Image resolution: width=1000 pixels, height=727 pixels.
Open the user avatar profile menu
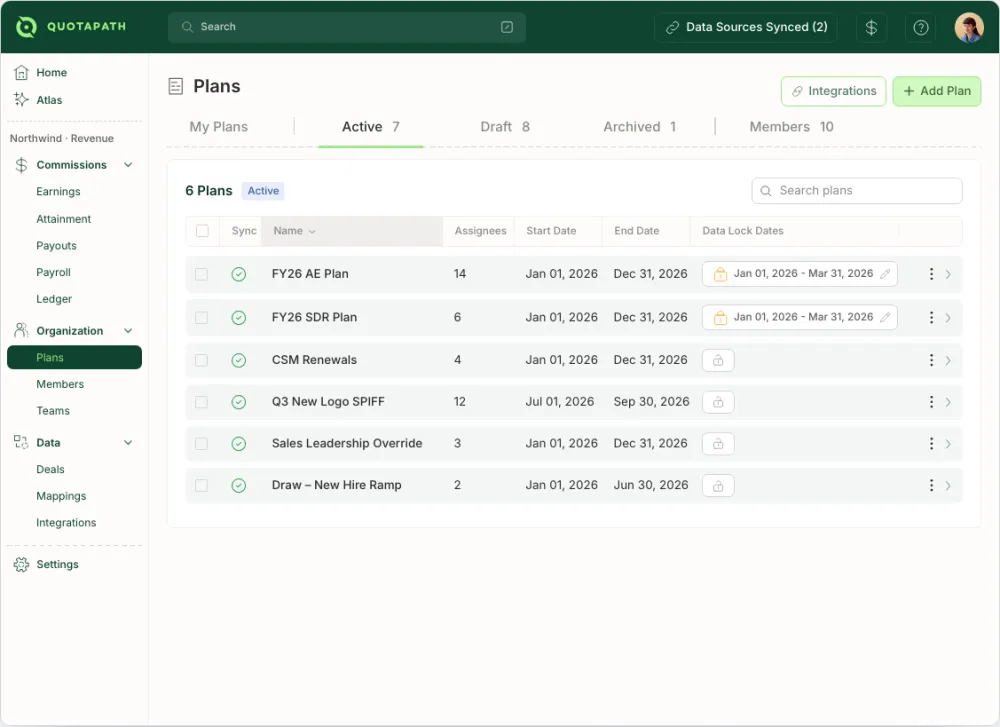(969, 27)
